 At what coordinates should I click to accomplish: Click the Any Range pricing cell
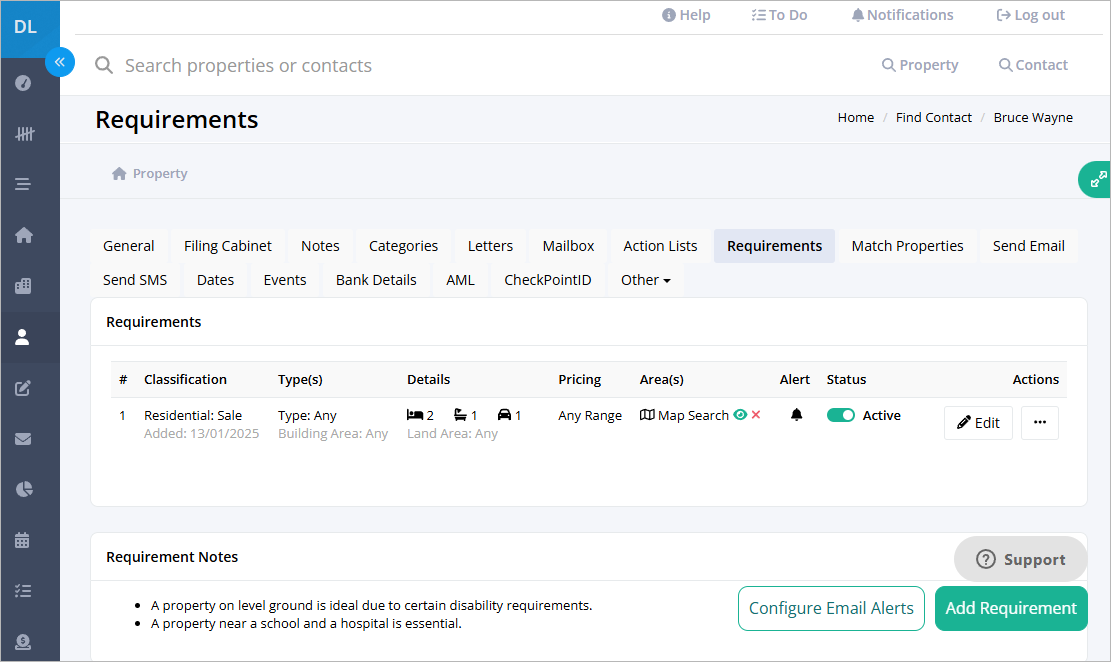click(590, 415)
